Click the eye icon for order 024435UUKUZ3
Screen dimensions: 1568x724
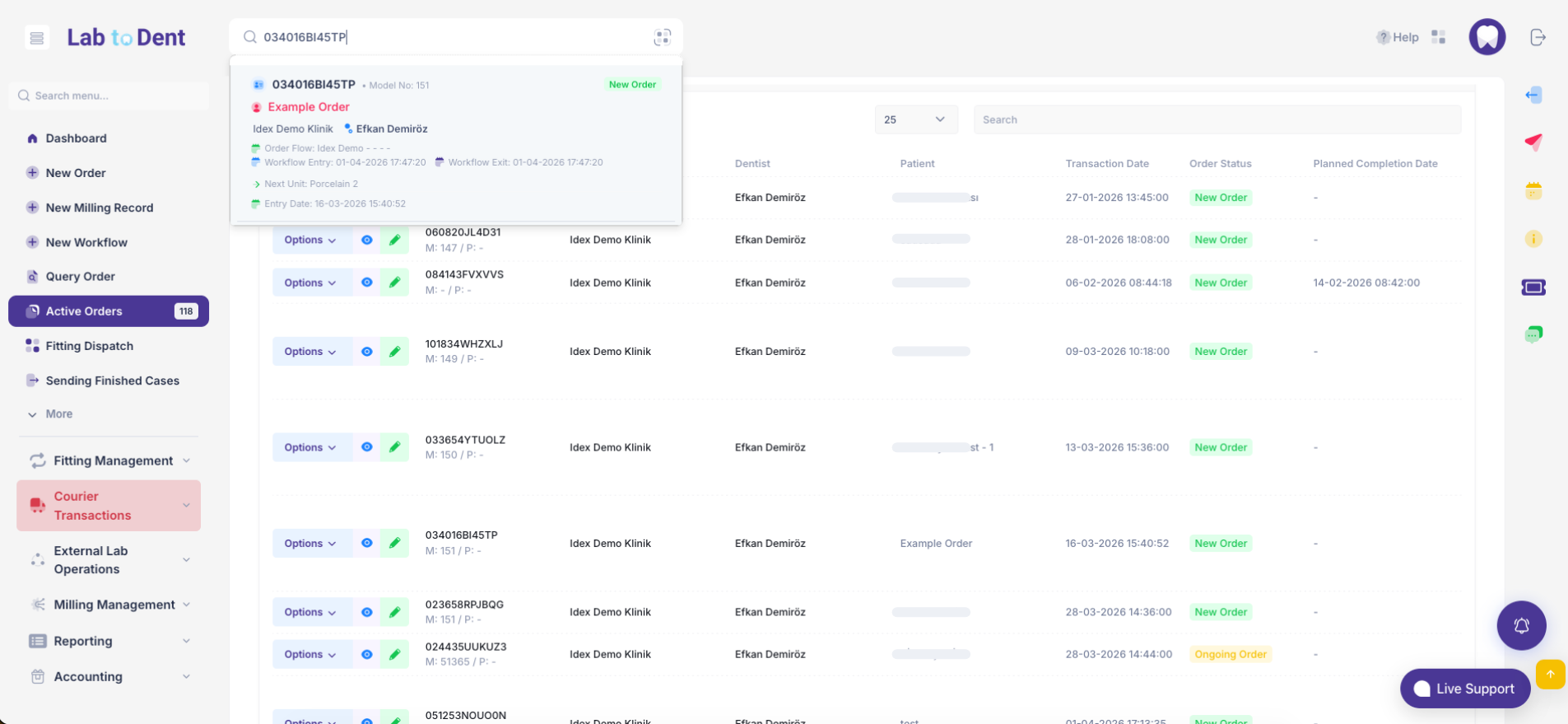pyautogui.click(x=367, y=655)
